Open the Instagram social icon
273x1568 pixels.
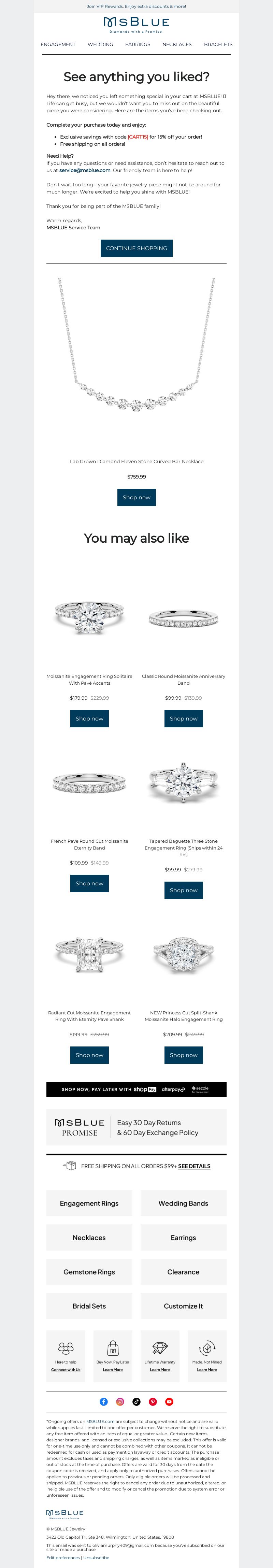pos(120,1401)
